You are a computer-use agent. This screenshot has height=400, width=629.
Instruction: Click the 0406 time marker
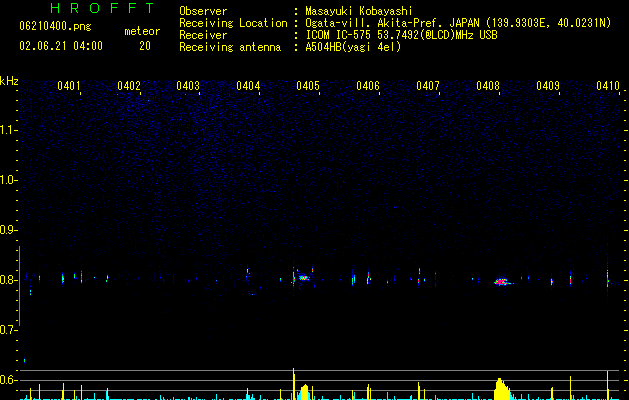(x=368, y=86)
